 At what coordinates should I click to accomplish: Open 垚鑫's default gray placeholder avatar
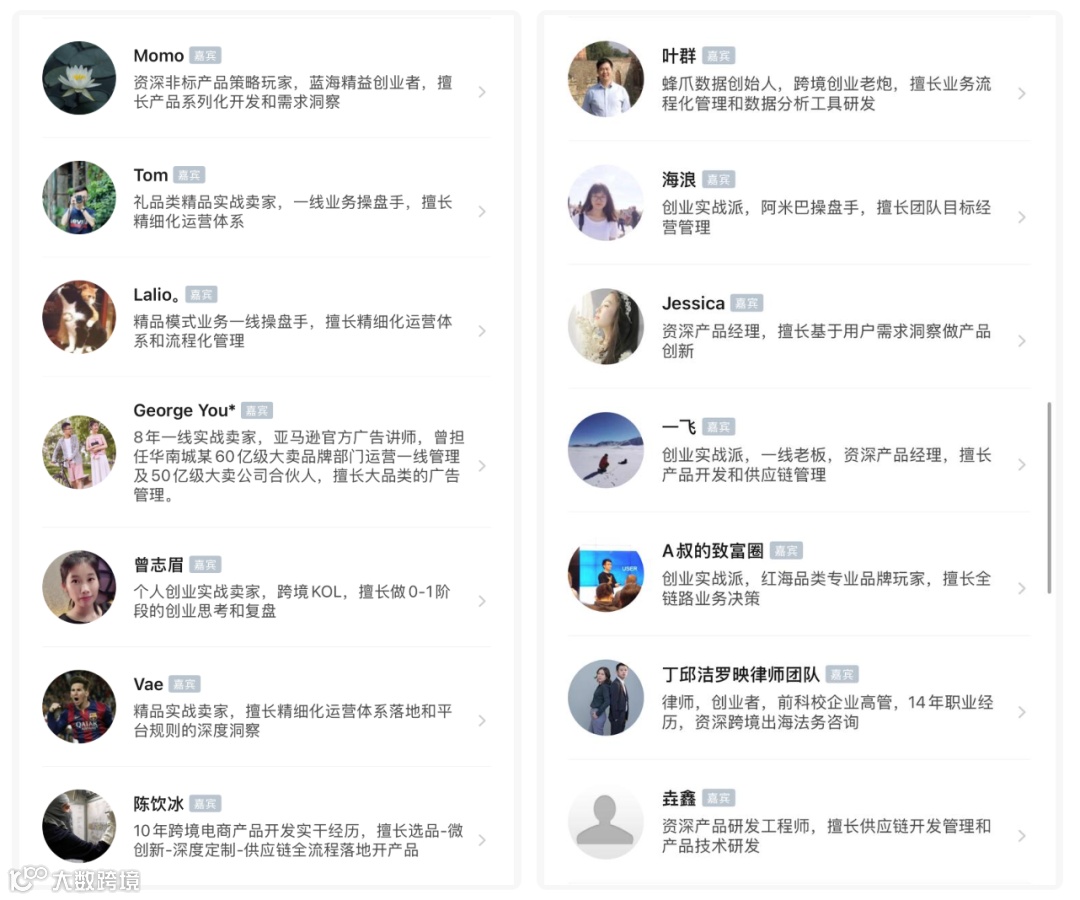coord(605,821)
